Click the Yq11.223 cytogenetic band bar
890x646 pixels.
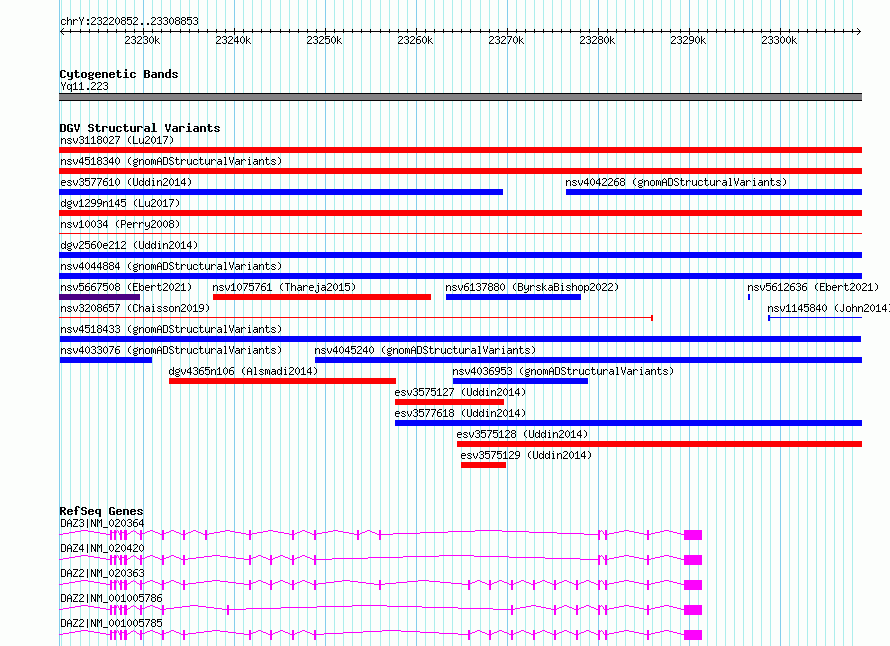460,97
